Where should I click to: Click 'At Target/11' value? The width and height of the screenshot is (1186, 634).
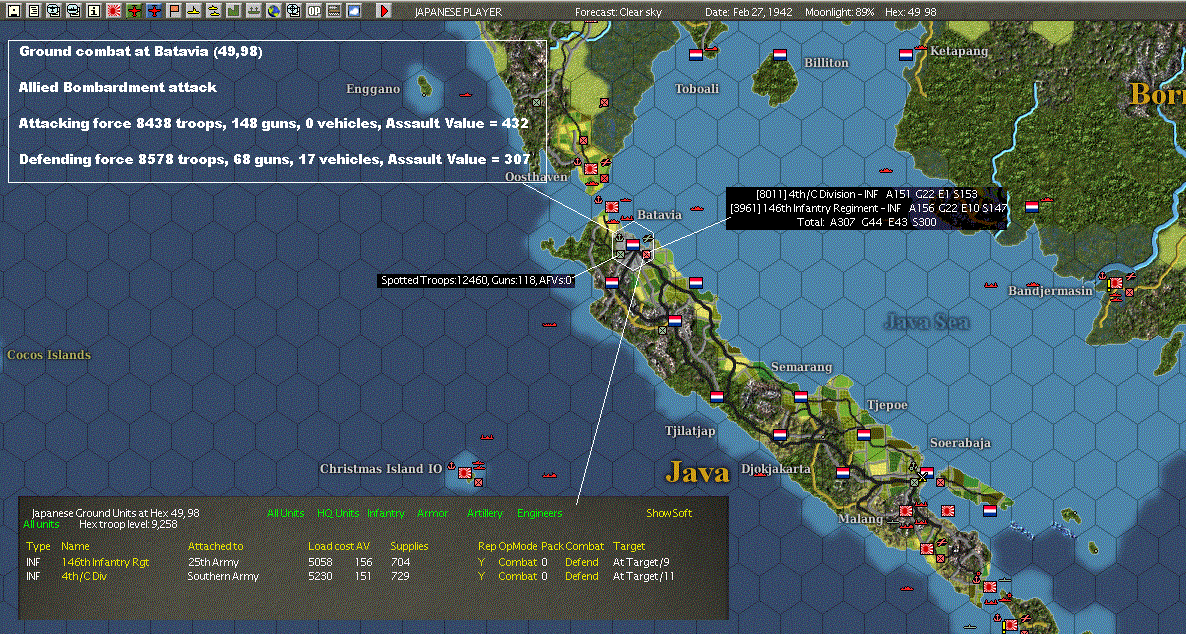click(x=643, y=576)
